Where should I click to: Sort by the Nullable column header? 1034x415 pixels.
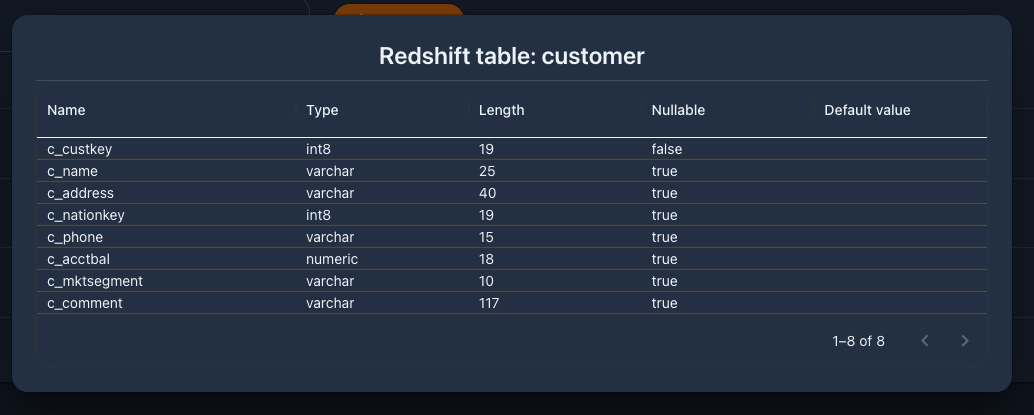pos(678,110)
